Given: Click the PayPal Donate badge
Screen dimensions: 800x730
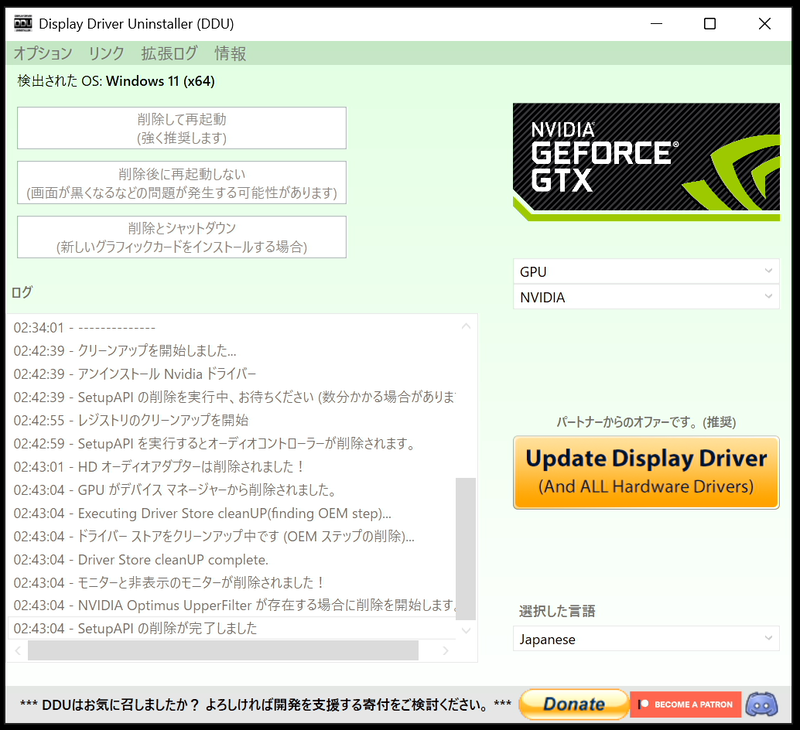Looking at the screenshot, I should (x=573, y=704).
